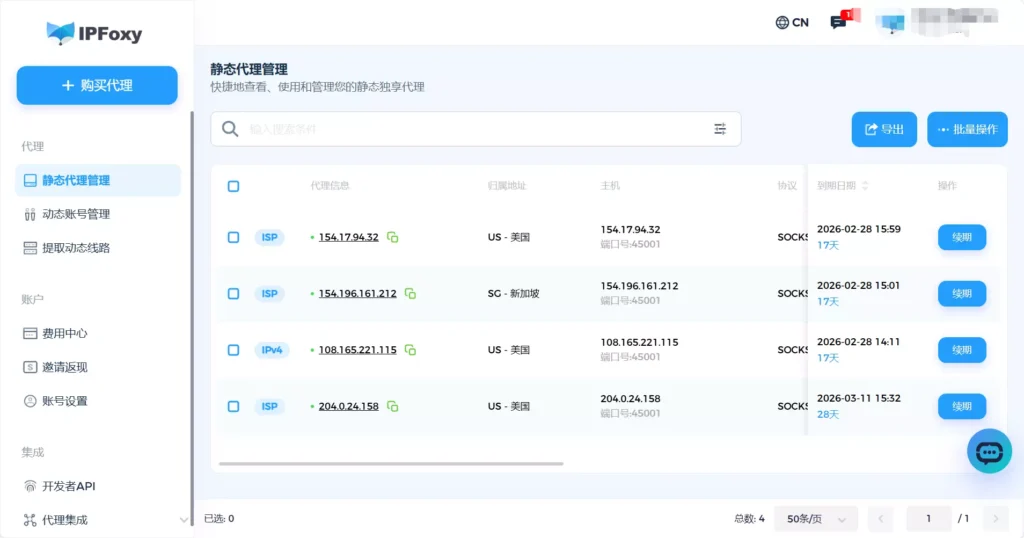Open the search filter settings icon
Screen dimensions: 1024x538
[x=720, y=129]
